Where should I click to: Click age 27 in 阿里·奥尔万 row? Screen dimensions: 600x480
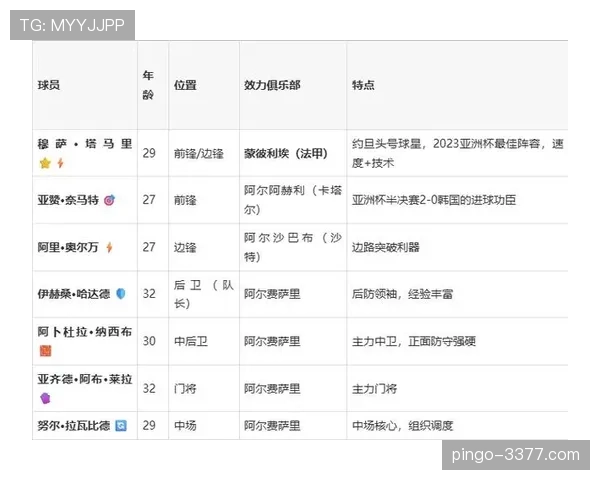[x=149, y=247]
